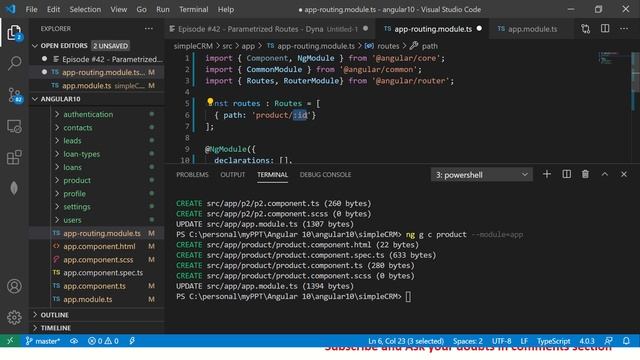Open app.component.ts in file tree
The image size is (640, 360).
[94, 286]
